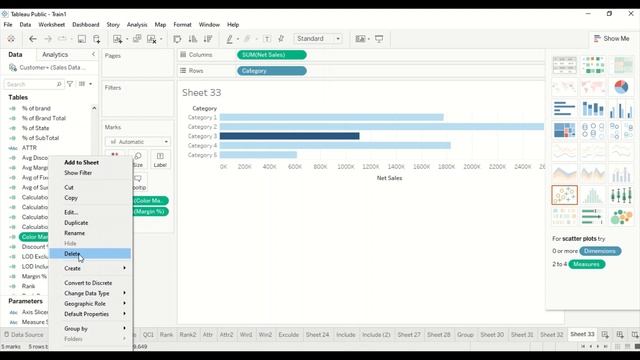640x360 pixels.
Task: Click the dark blue Category 3 bar
Action: point(289,136)
